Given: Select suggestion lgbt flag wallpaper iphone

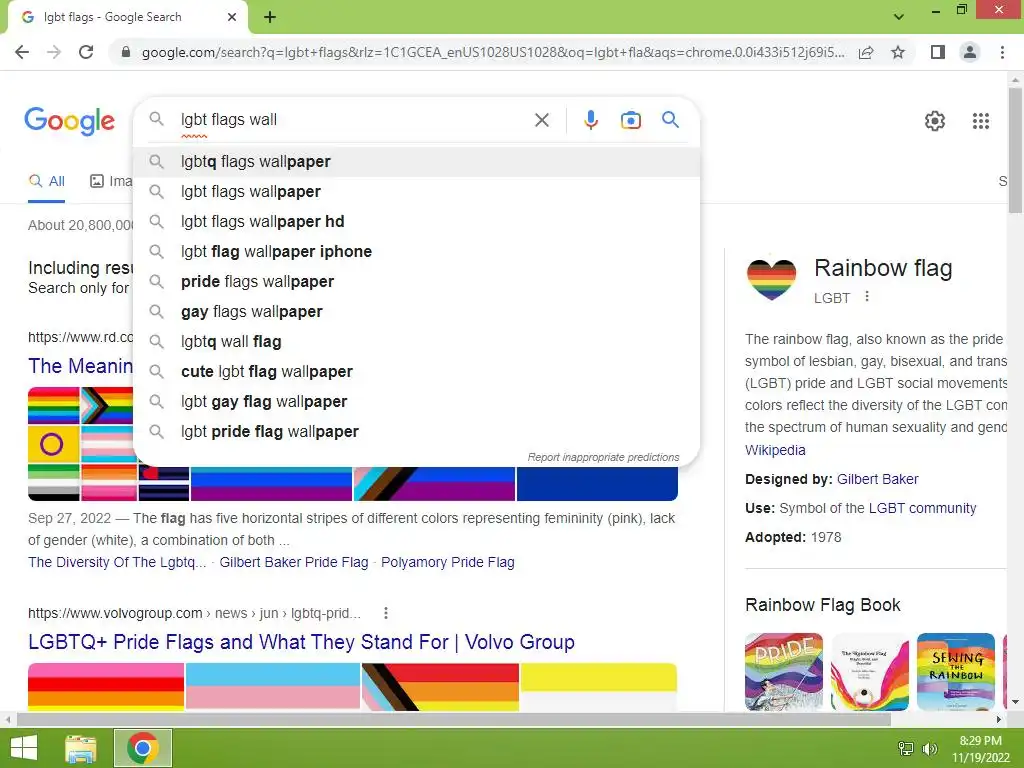Looking at the screenshot, I should (x=417, y=251).
